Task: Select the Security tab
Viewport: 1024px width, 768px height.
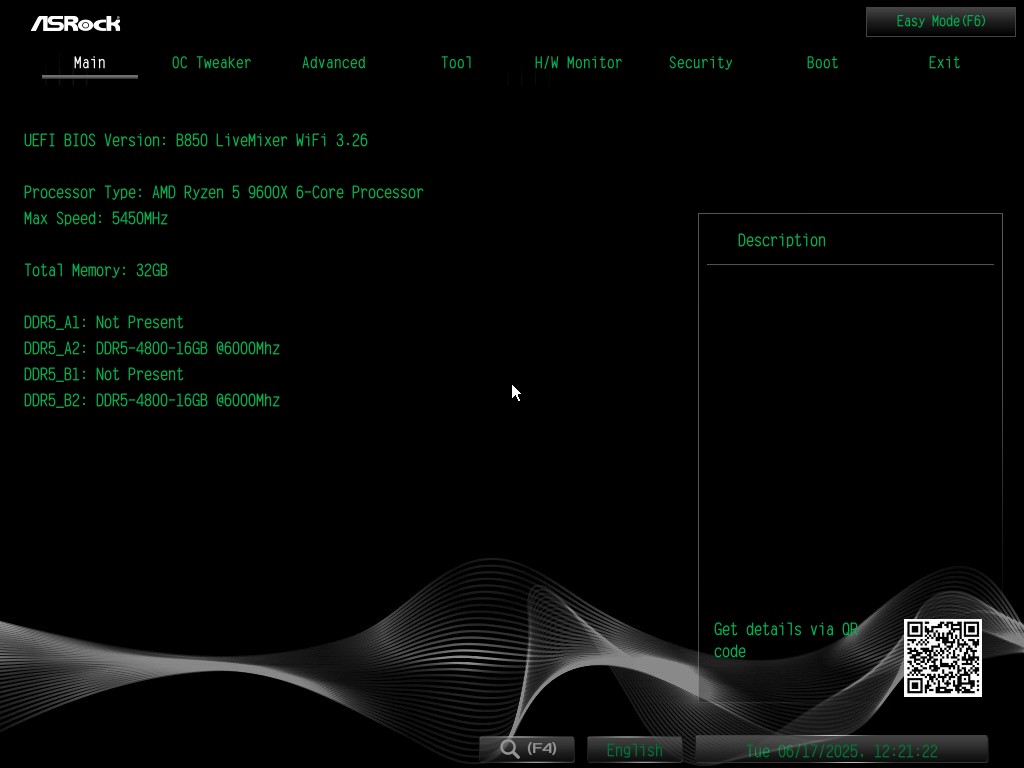Action: click(700, 63)
